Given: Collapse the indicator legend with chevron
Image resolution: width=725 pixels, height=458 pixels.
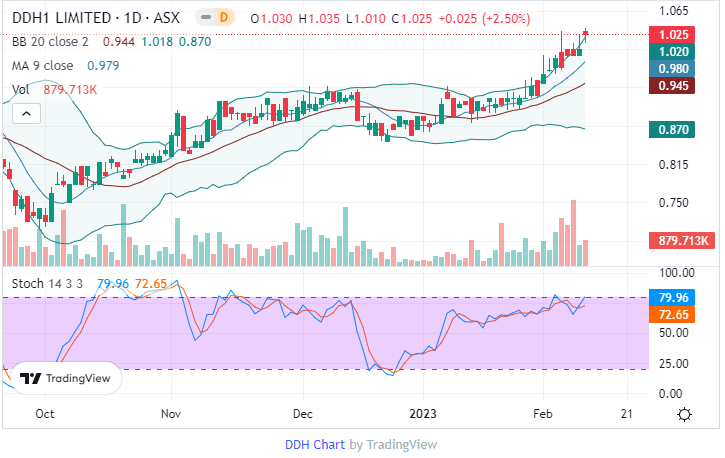Looking at the screenshot, I should 21,114.
